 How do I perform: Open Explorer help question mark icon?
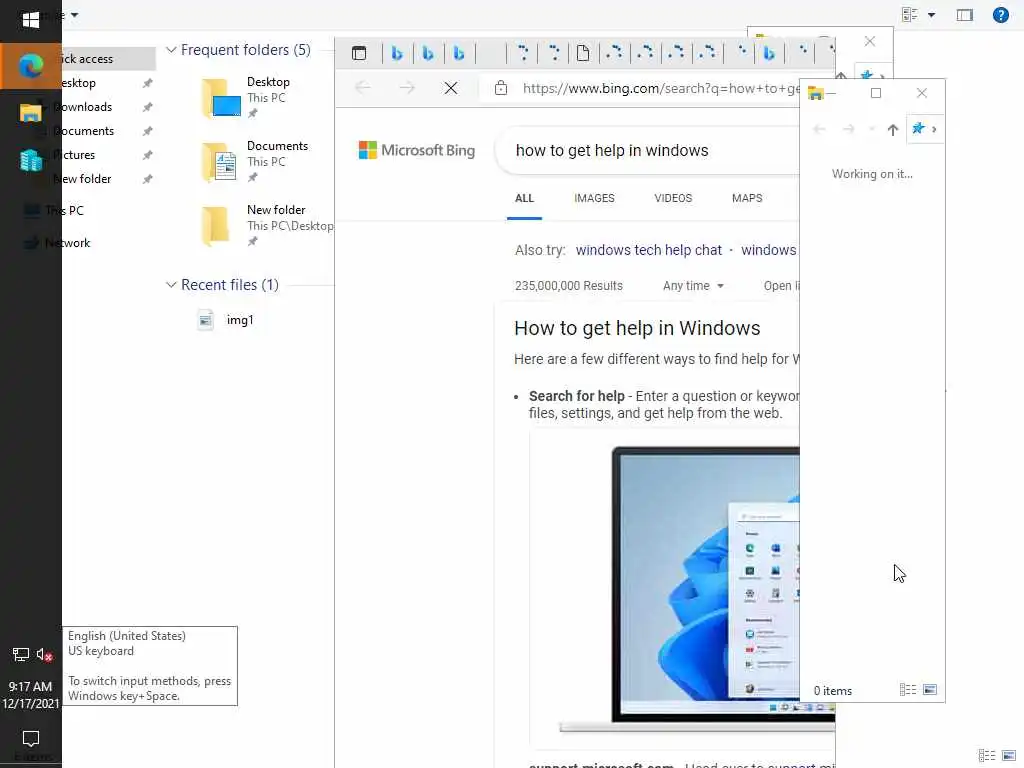coord(1000,14)
